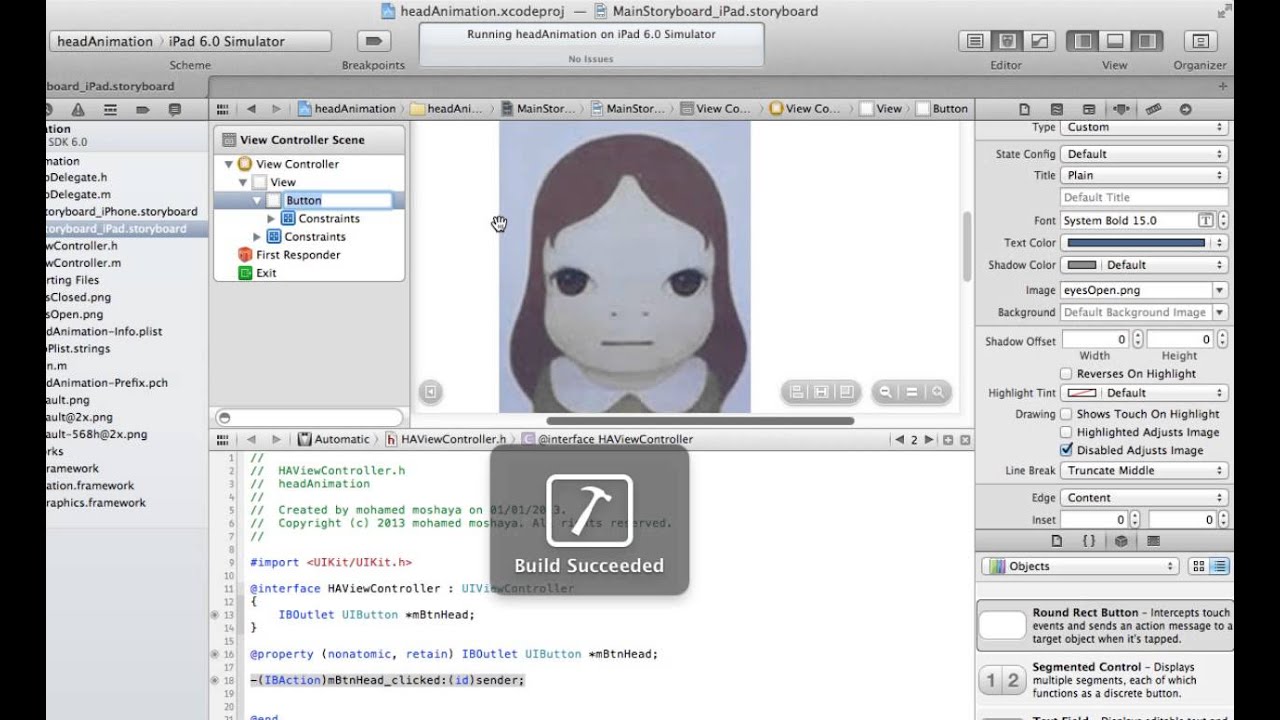Toggle the Navigator pane view button
This screenshot has height=720, width=1280.
(1082, 41)
